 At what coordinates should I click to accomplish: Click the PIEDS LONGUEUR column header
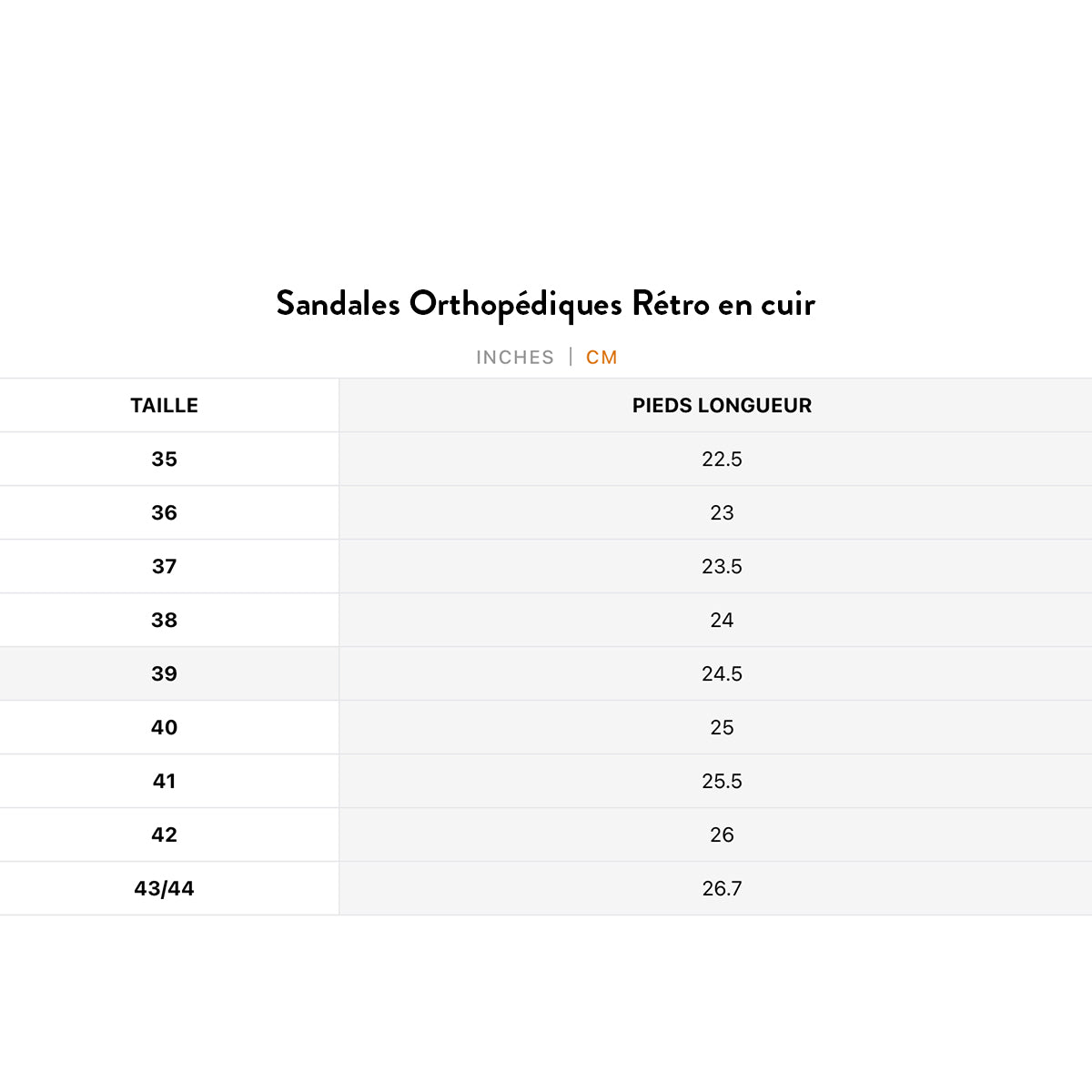coord(722,406)
